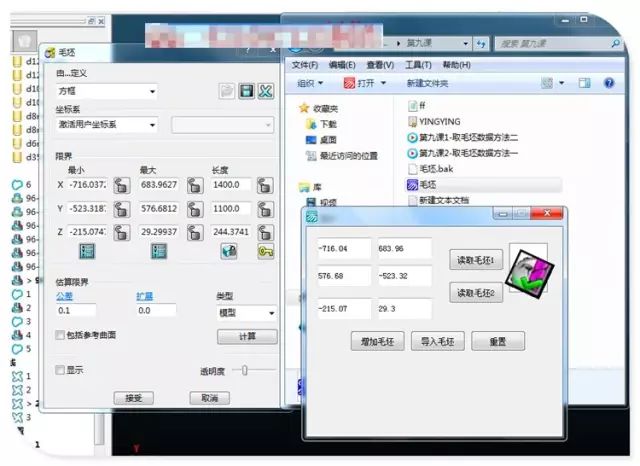Click the 计算 button in 毛坯 dialog
Screen dimensions: 640x466
[247, 337]
